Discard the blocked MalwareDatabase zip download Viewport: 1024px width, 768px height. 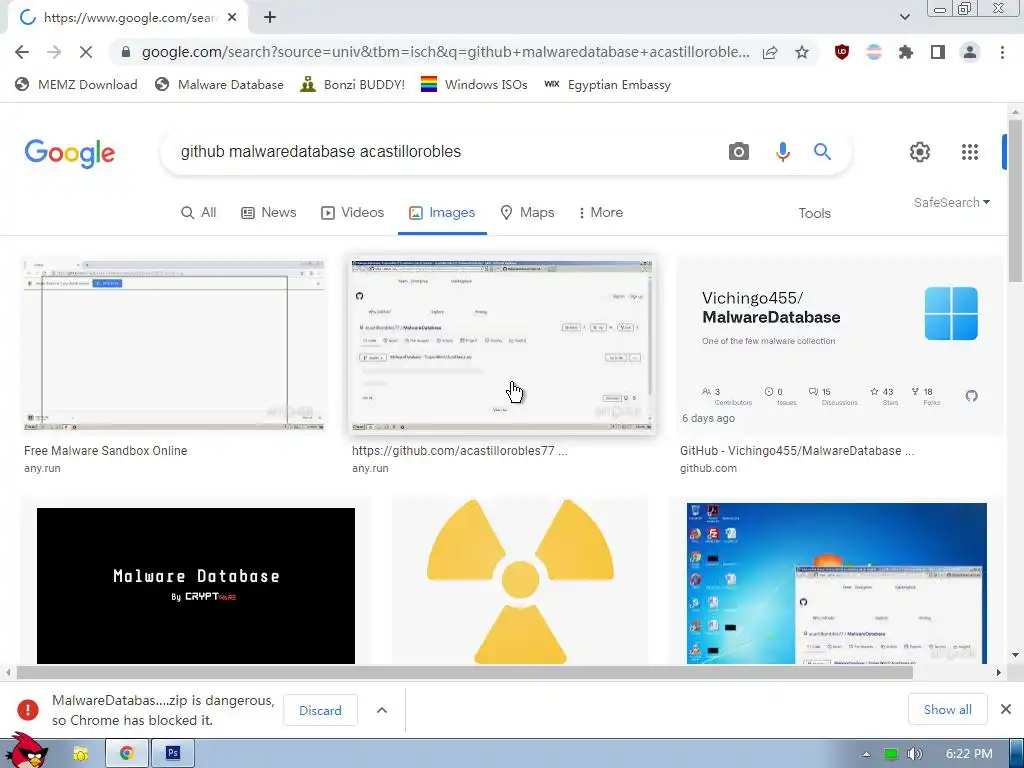tap(320, 711)
